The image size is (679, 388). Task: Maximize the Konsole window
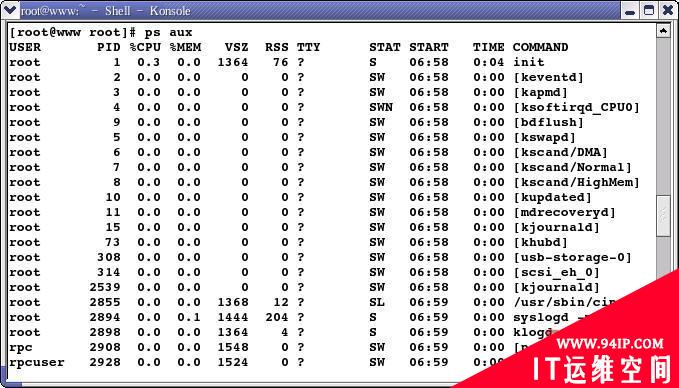pyautogui.click(x=649, y=11)
